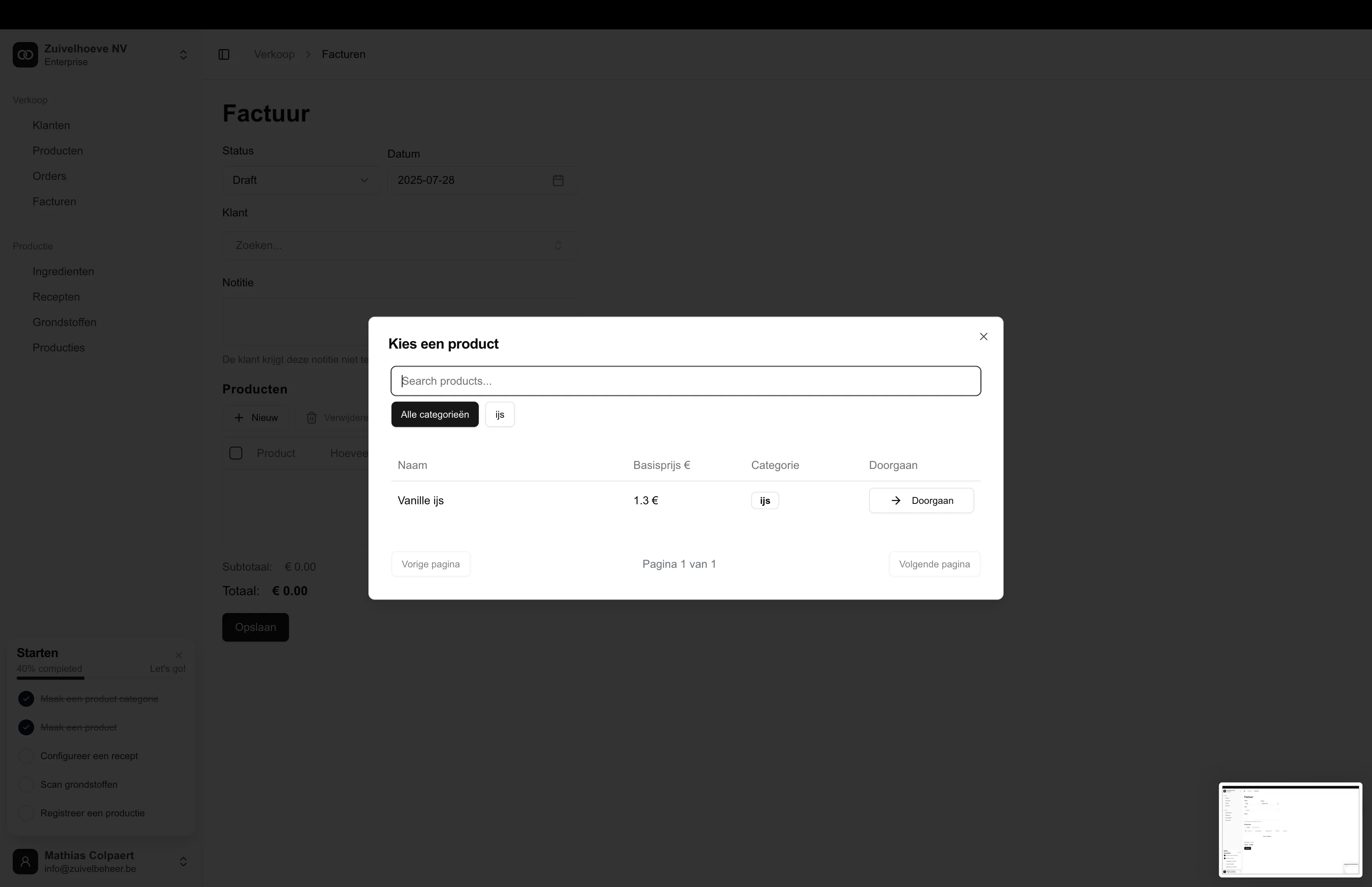Open the Zuivelhoeve NV organization switcher
1372x887 pixels.
(x=183, y=55)
